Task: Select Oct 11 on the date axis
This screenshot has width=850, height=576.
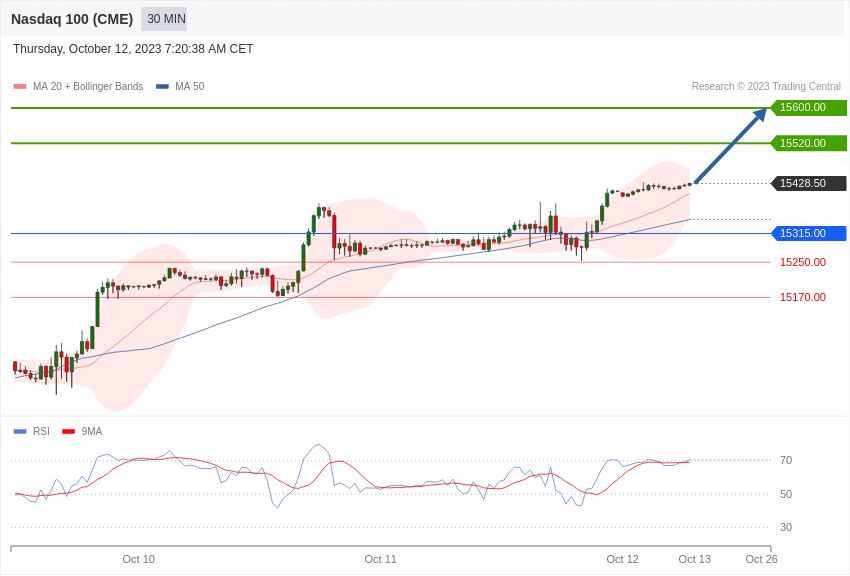Action: pos(380,559)
